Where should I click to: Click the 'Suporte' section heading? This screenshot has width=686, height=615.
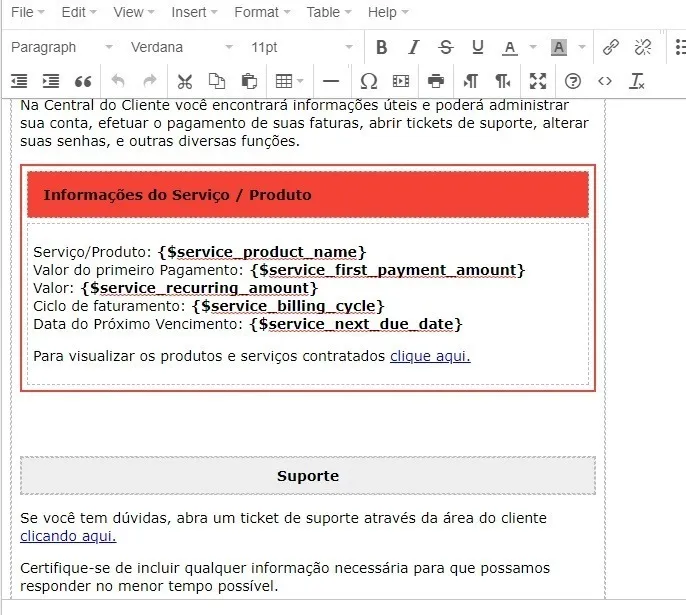point(308,475)
